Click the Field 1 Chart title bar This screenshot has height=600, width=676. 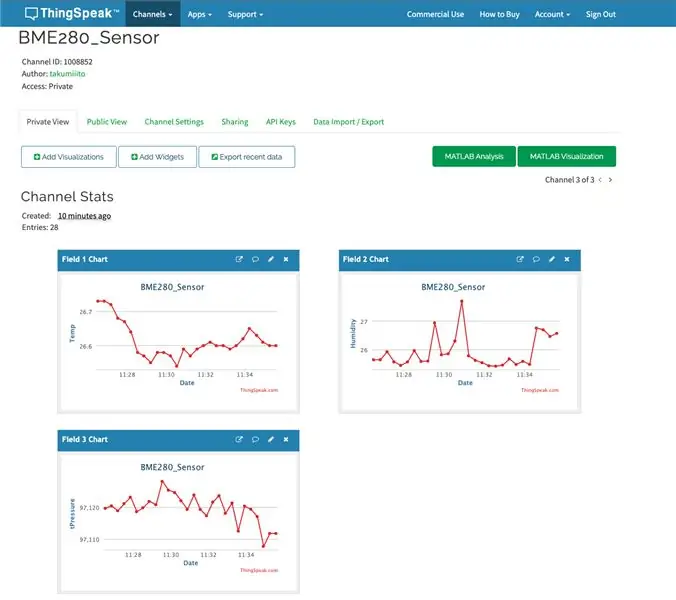coord(178,260)
